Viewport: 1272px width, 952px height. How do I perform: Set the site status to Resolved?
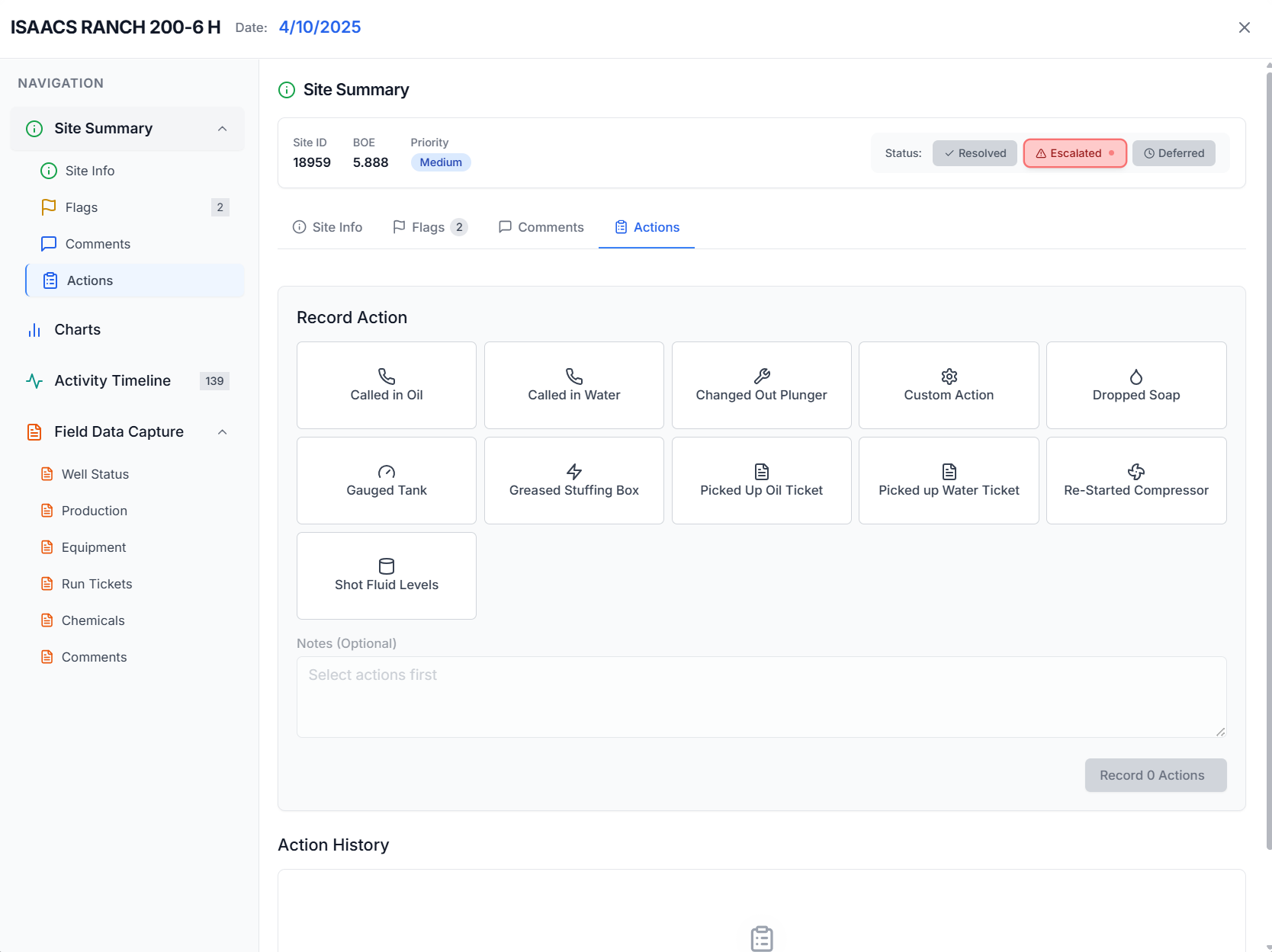coord(974,152)
